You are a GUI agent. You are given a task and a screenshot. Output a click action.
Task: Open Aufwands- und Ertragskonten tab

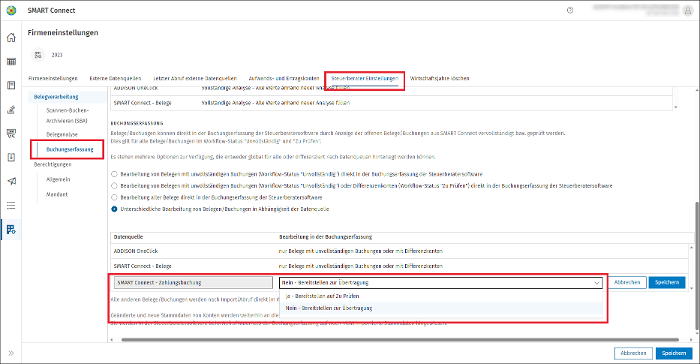[284, 78]
